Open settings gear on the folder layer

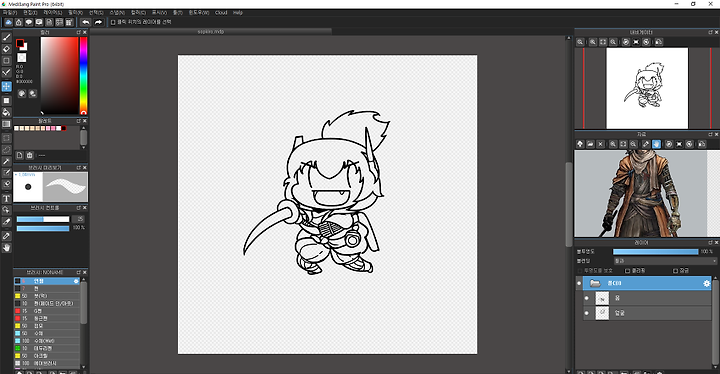coord(707,283)
